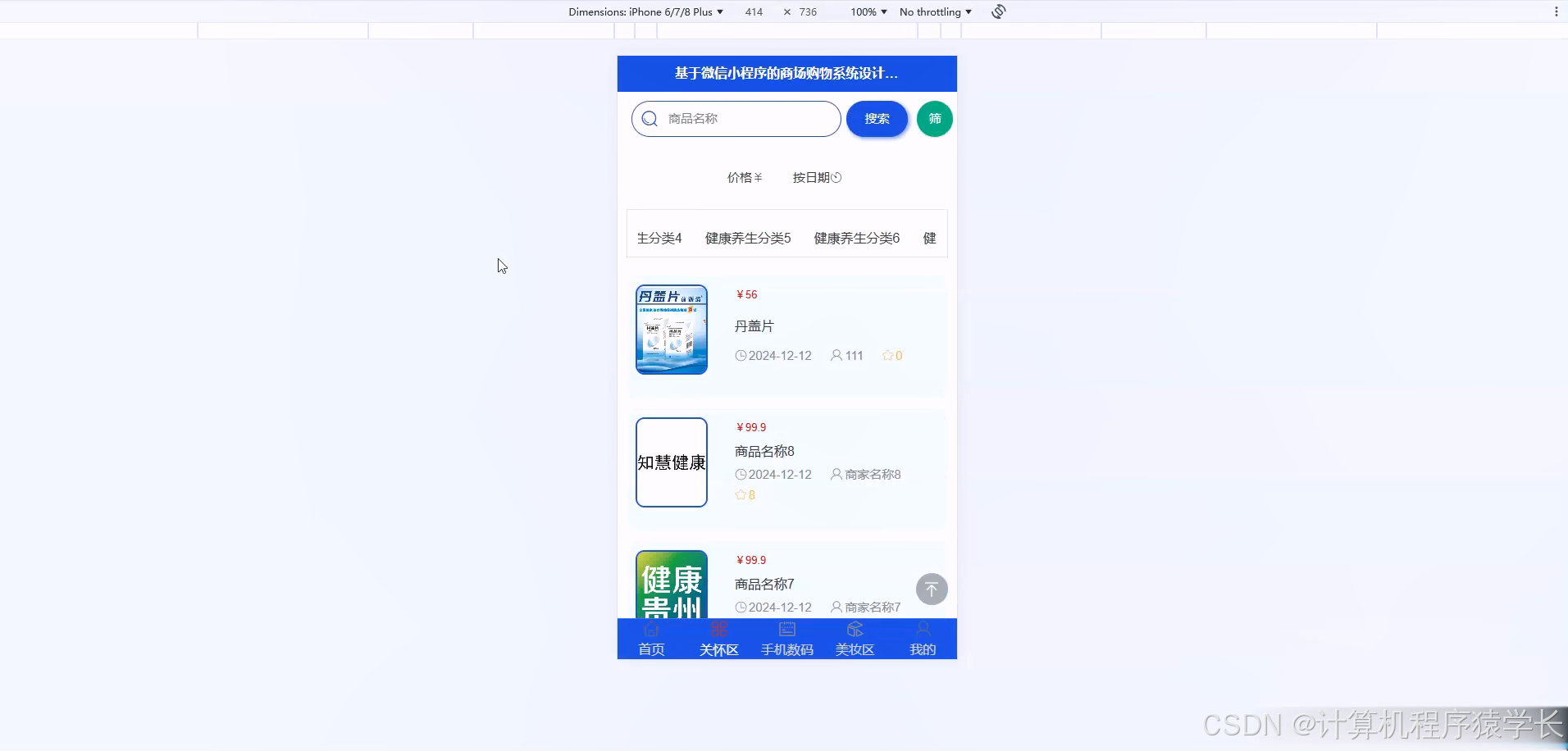Toggle 价格¥ price sorting
Viewport: 1568px width, 751px height.
click(744, 177)
